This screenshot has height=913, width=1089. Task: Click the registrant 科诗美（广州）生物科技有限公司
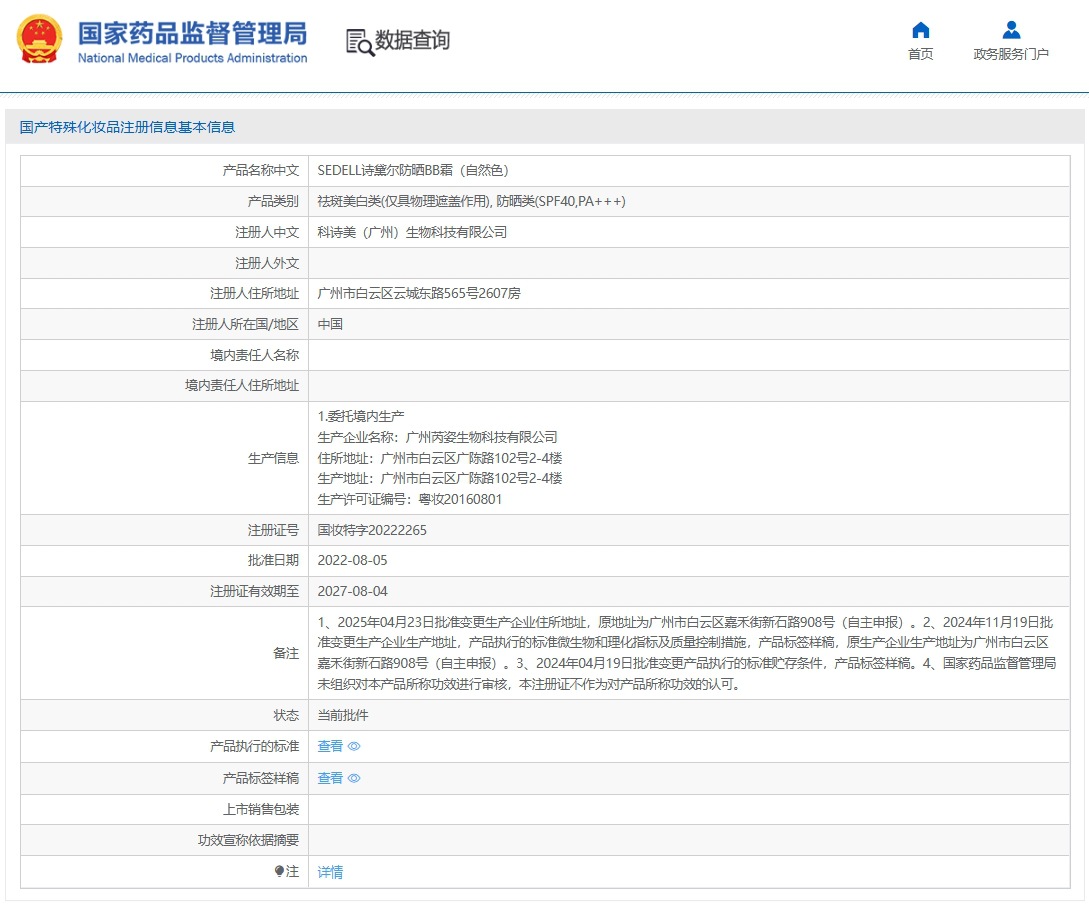pos(412,232)
